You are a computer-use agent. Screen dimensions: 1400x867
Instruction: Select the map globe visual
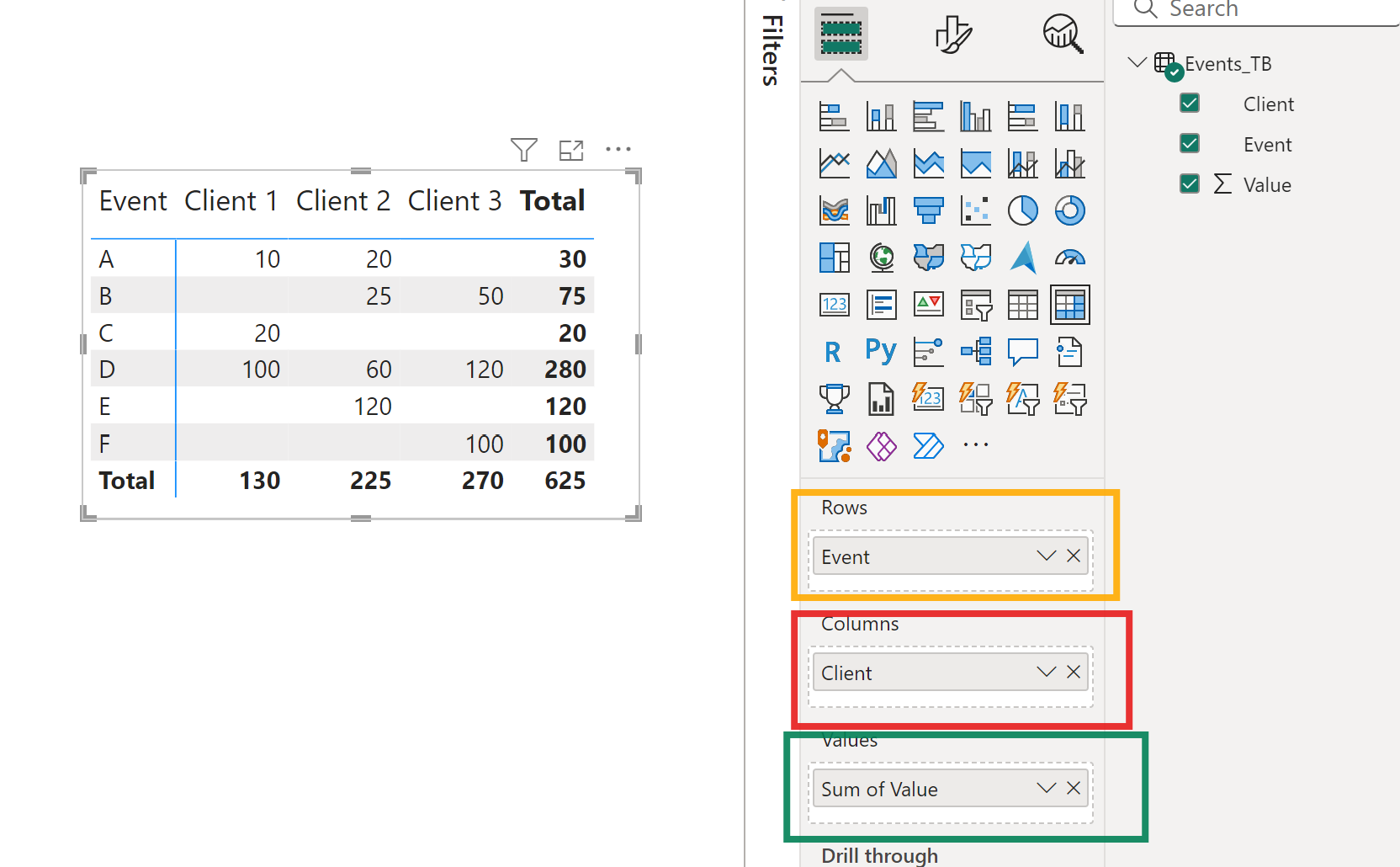pos(881,258)
